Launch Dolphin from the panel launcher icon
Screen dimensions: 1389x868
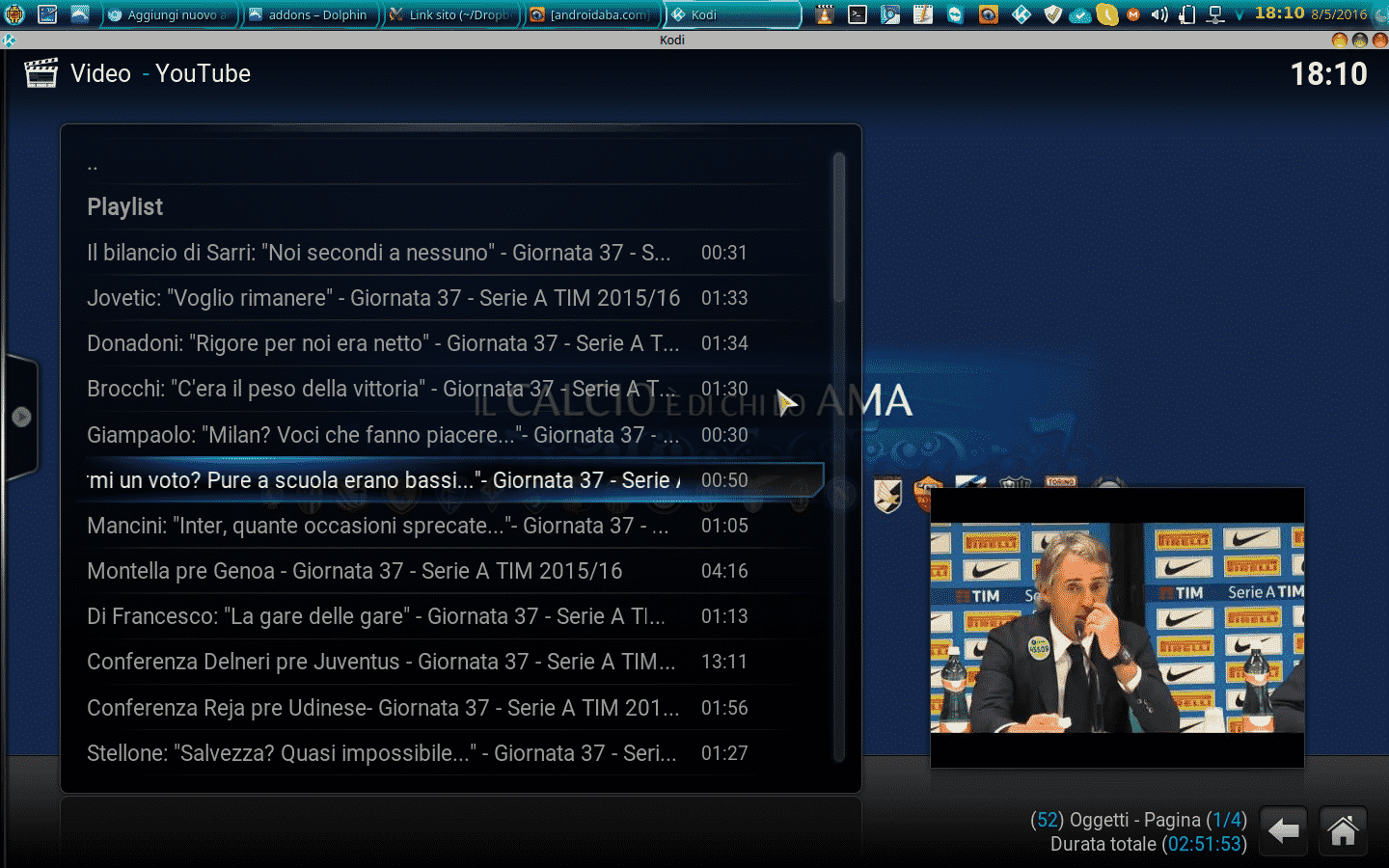(80, 14)
